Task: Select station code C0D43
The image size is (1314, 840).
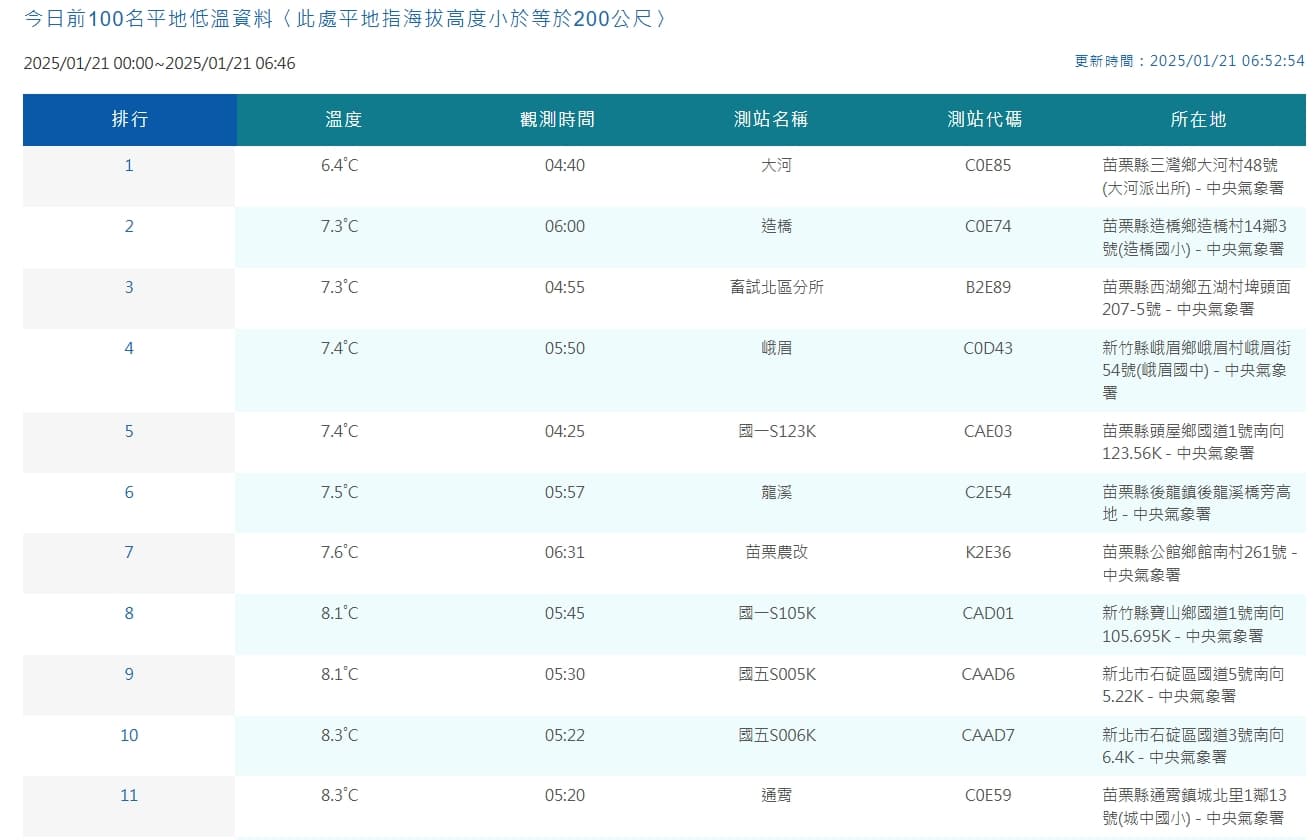Action: (988, 348)
